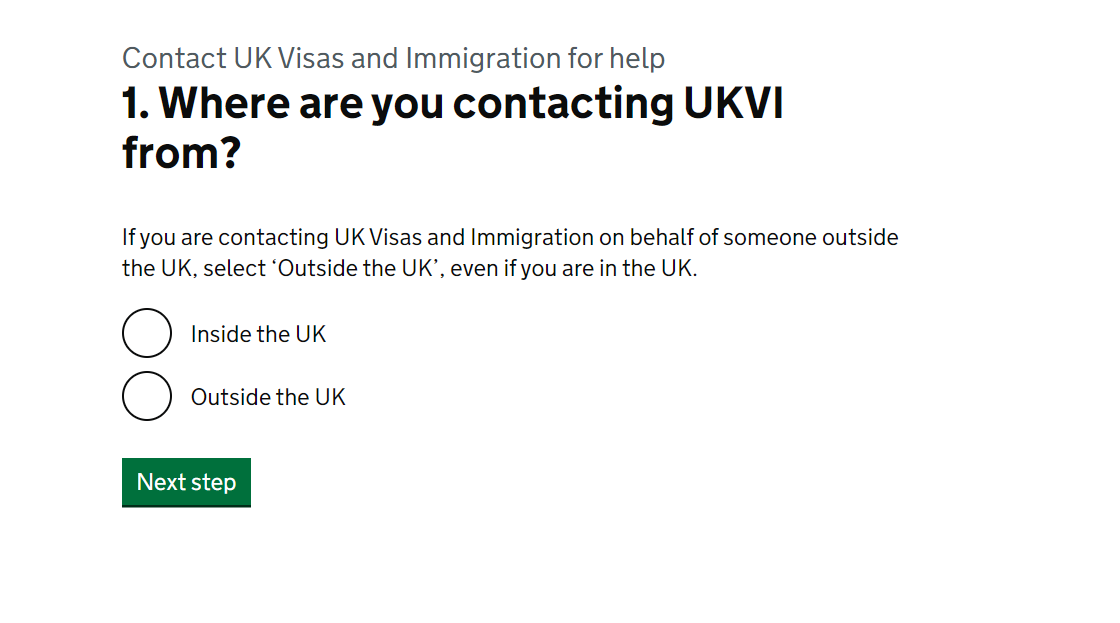Click the 'Inside the UK' label text
Screen dimensions: 1120x623
(258, 334)
